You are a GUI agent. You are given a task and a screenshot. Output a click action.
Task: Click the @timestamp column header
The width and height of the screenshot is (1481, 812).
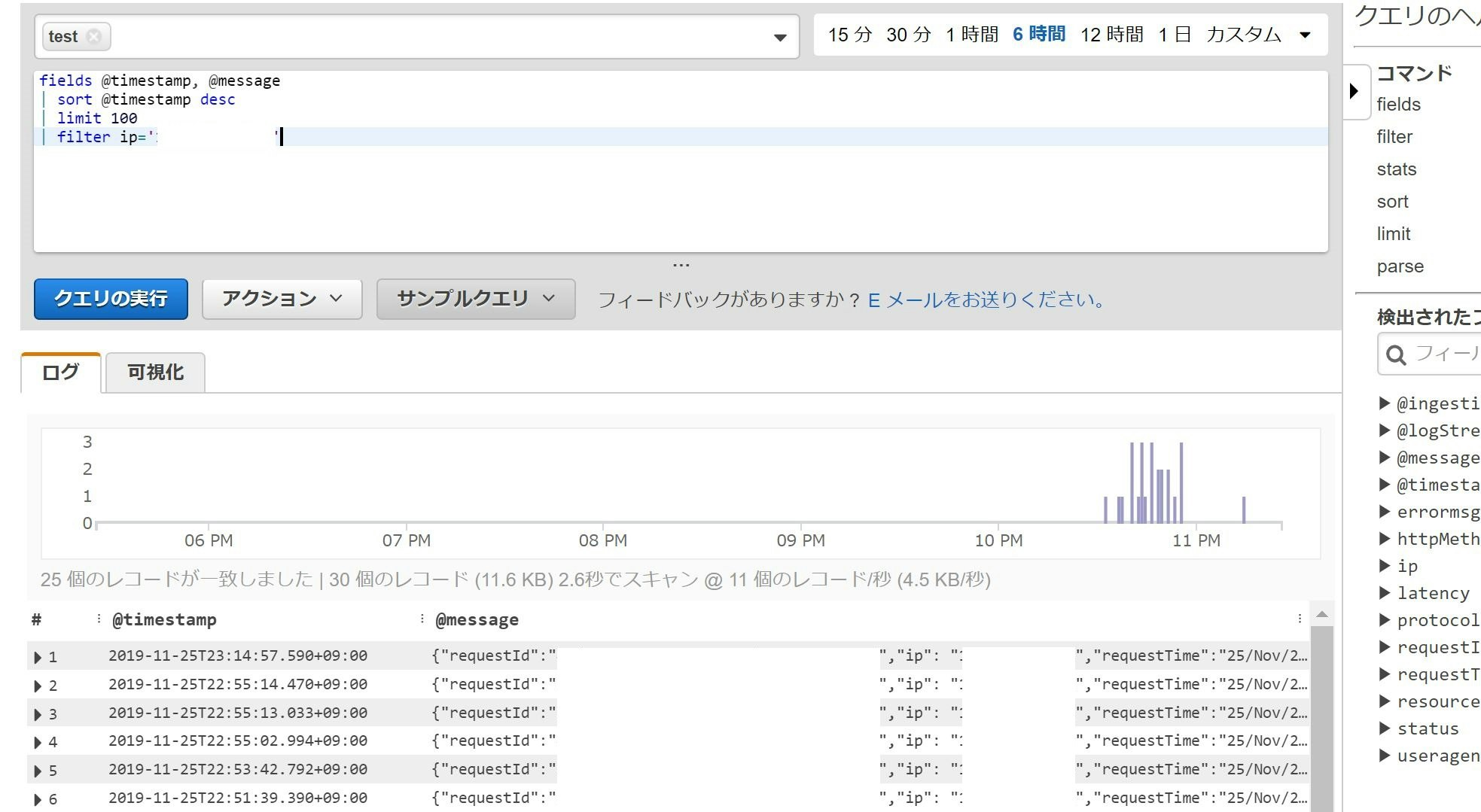(164, 620)
